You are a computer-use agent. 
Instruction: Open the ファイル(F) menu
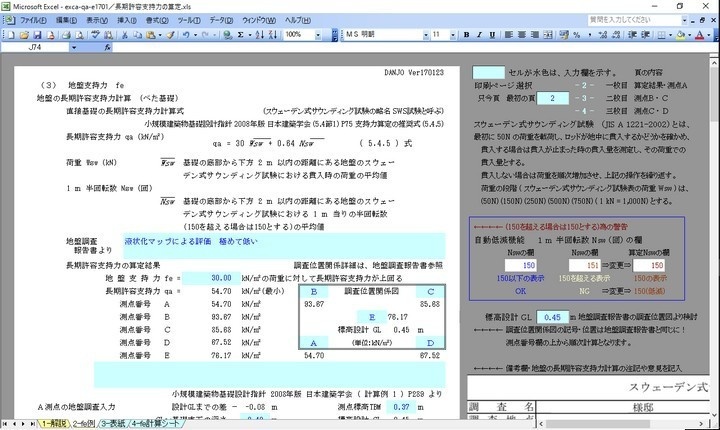click(33, 20)
